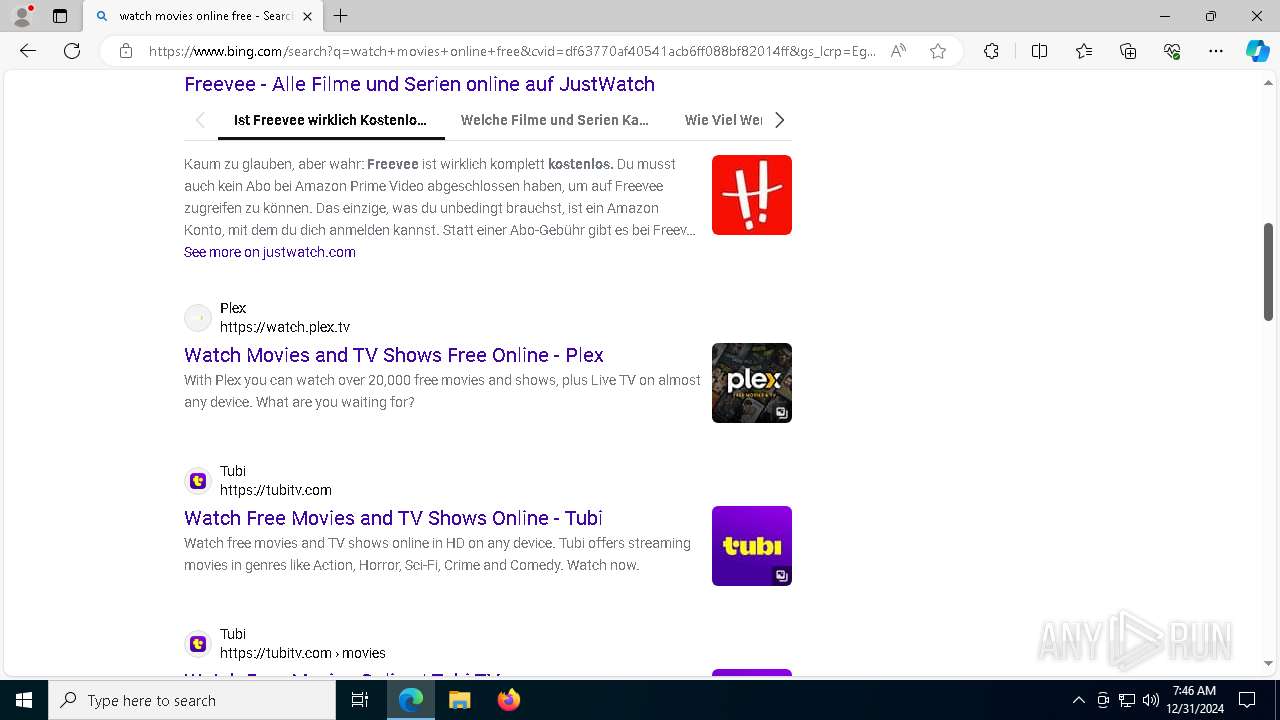This screenshot has height=720, width=1280.
Task: Click the scrollbar up arrow
Action: (1268, 84)
